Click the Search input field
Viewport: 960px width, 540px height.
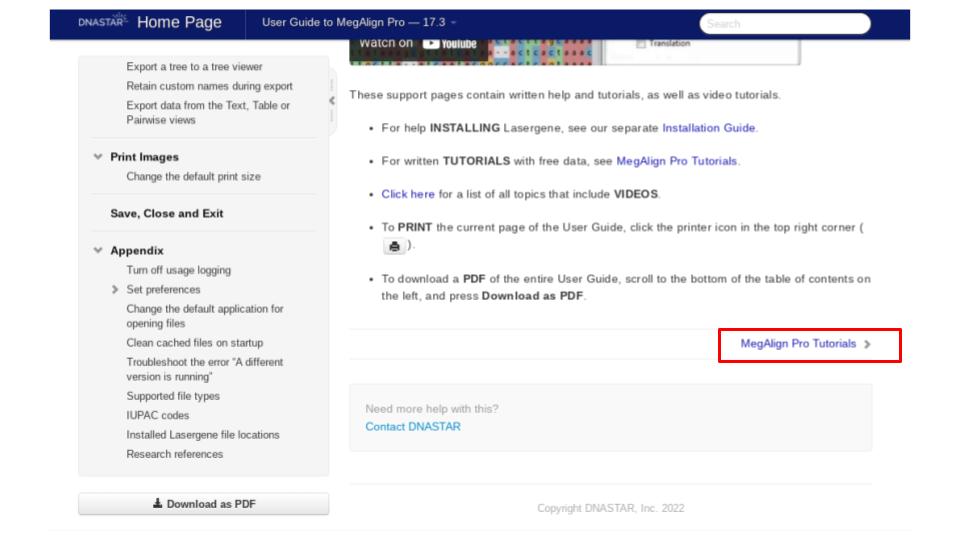tap(785, 24)
